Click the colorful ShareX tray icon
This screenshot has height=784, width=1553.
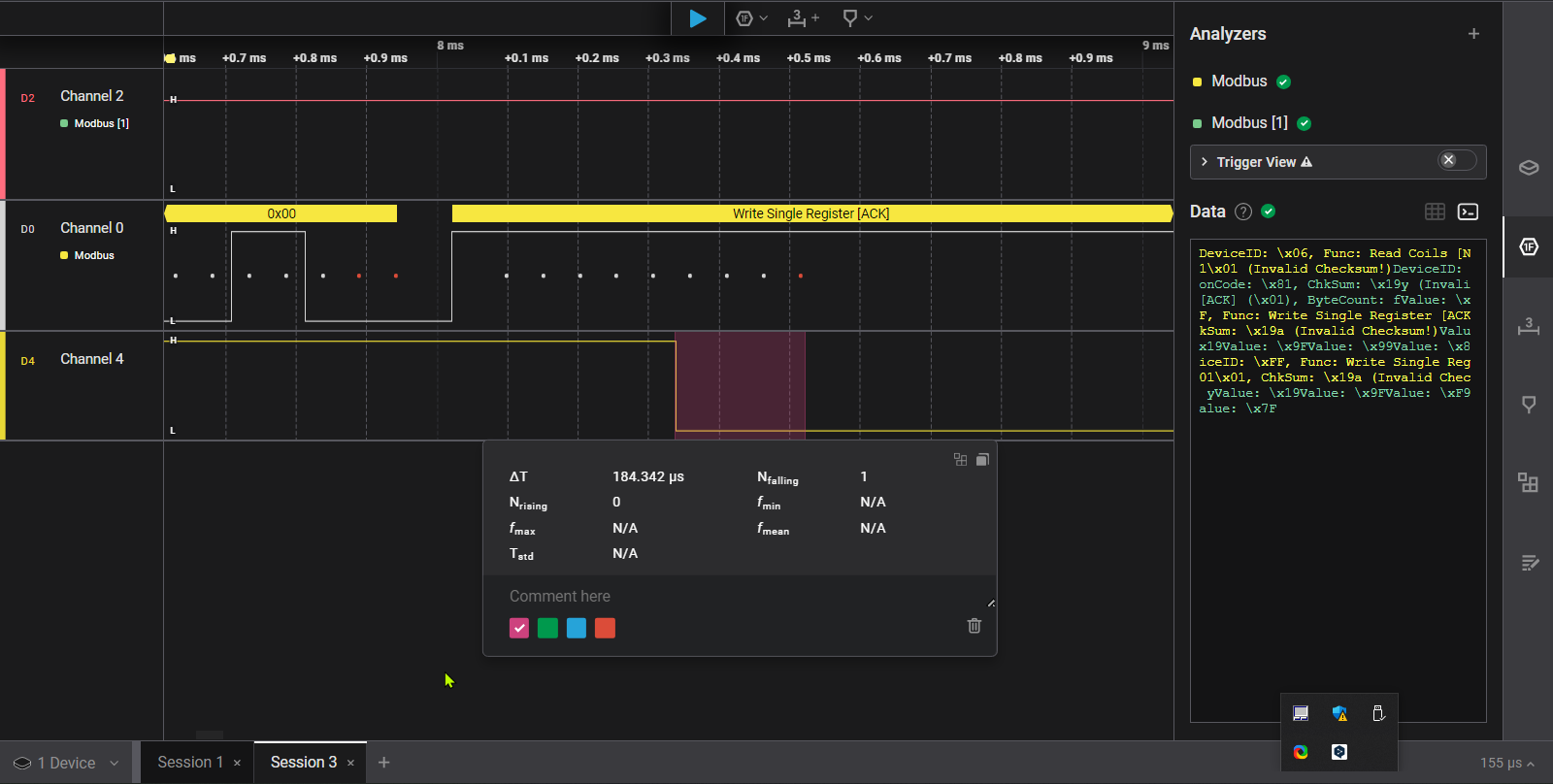(1301, 752)
